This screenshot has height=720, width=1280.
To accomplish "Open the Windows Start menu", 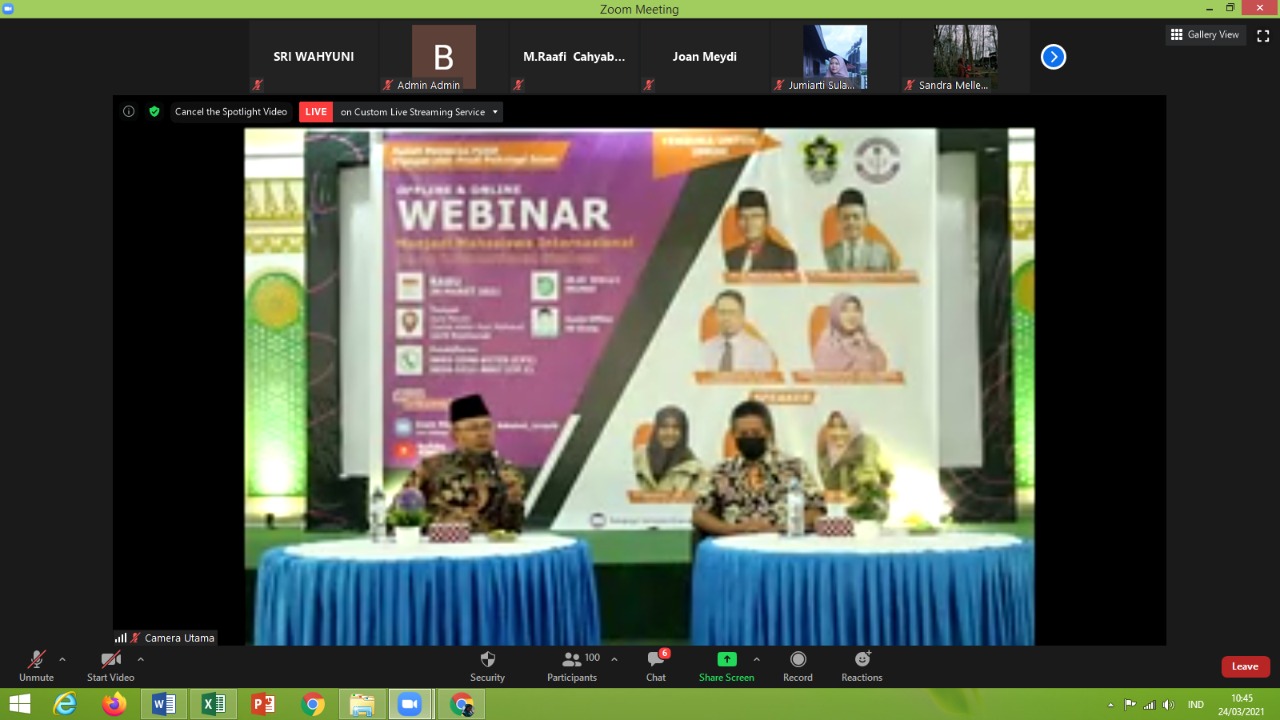I will tap(19, 704).
